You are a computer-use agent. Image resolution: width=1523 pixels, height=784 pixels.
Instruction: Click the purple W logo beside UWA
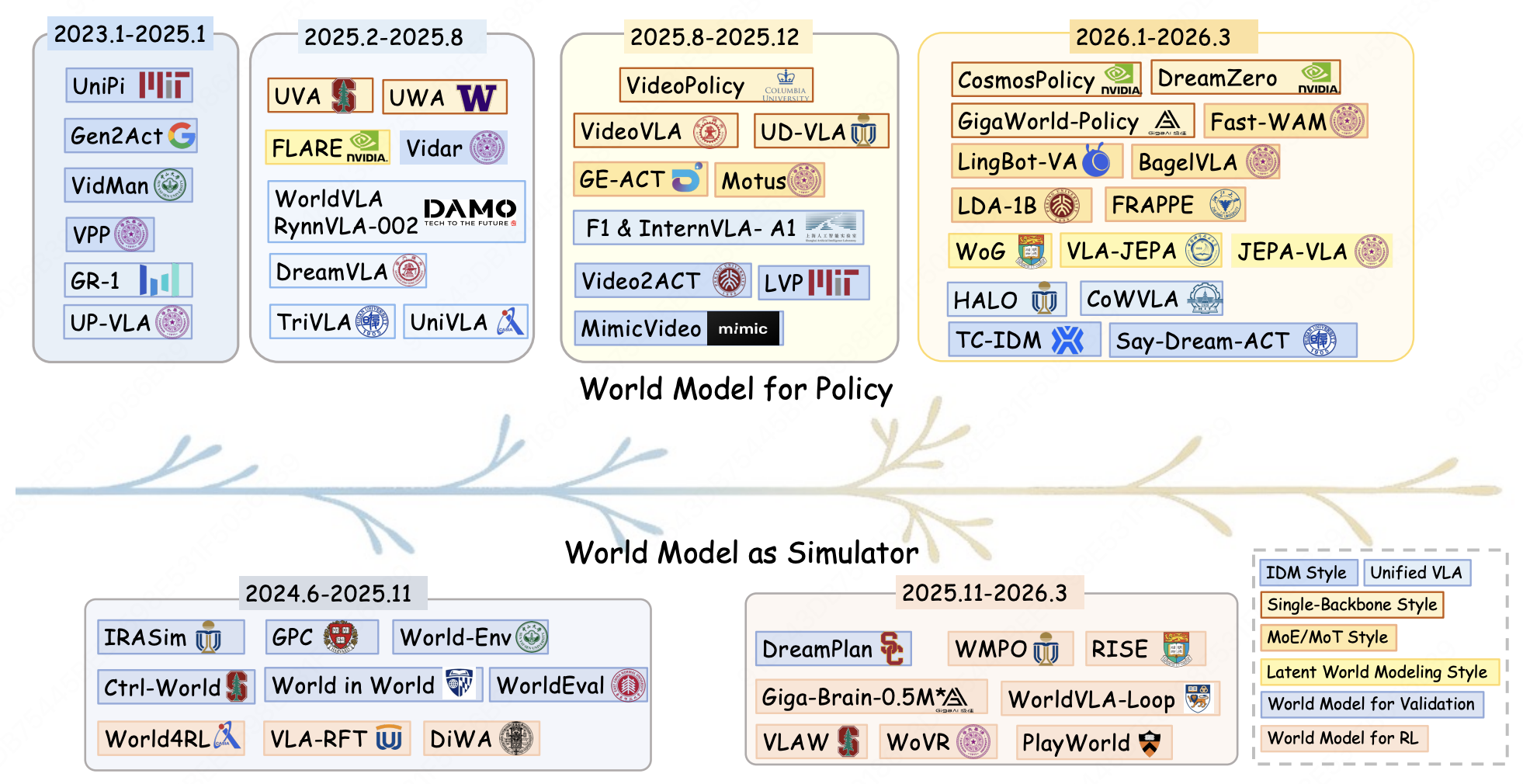click(477, 98)
